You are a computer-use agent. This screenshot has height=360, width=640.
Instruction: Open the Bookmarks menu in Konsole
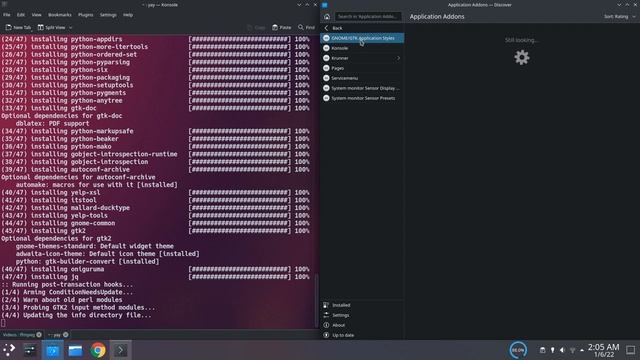(60, 15)
